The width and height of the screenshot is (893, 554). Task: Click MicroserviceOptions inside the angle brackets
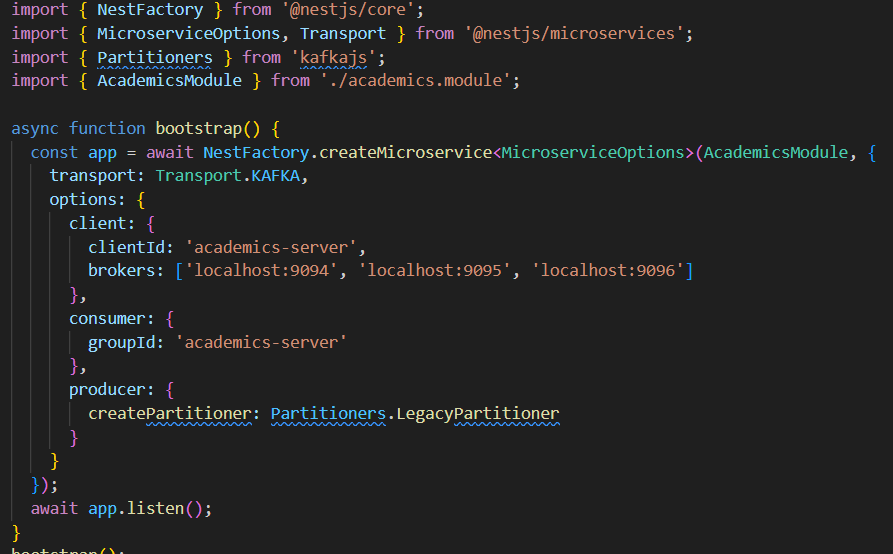coord(593,153)
